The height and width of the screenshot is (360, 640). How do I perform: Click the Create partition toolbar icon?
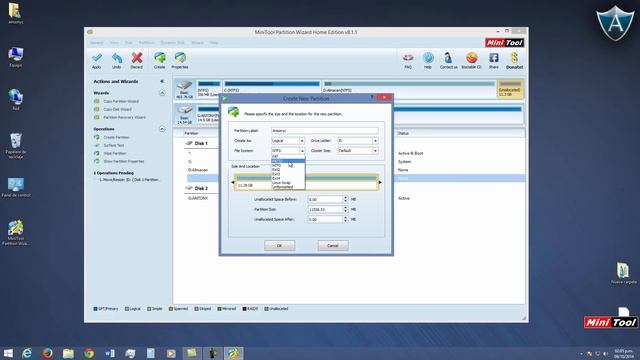coord(160,60)
